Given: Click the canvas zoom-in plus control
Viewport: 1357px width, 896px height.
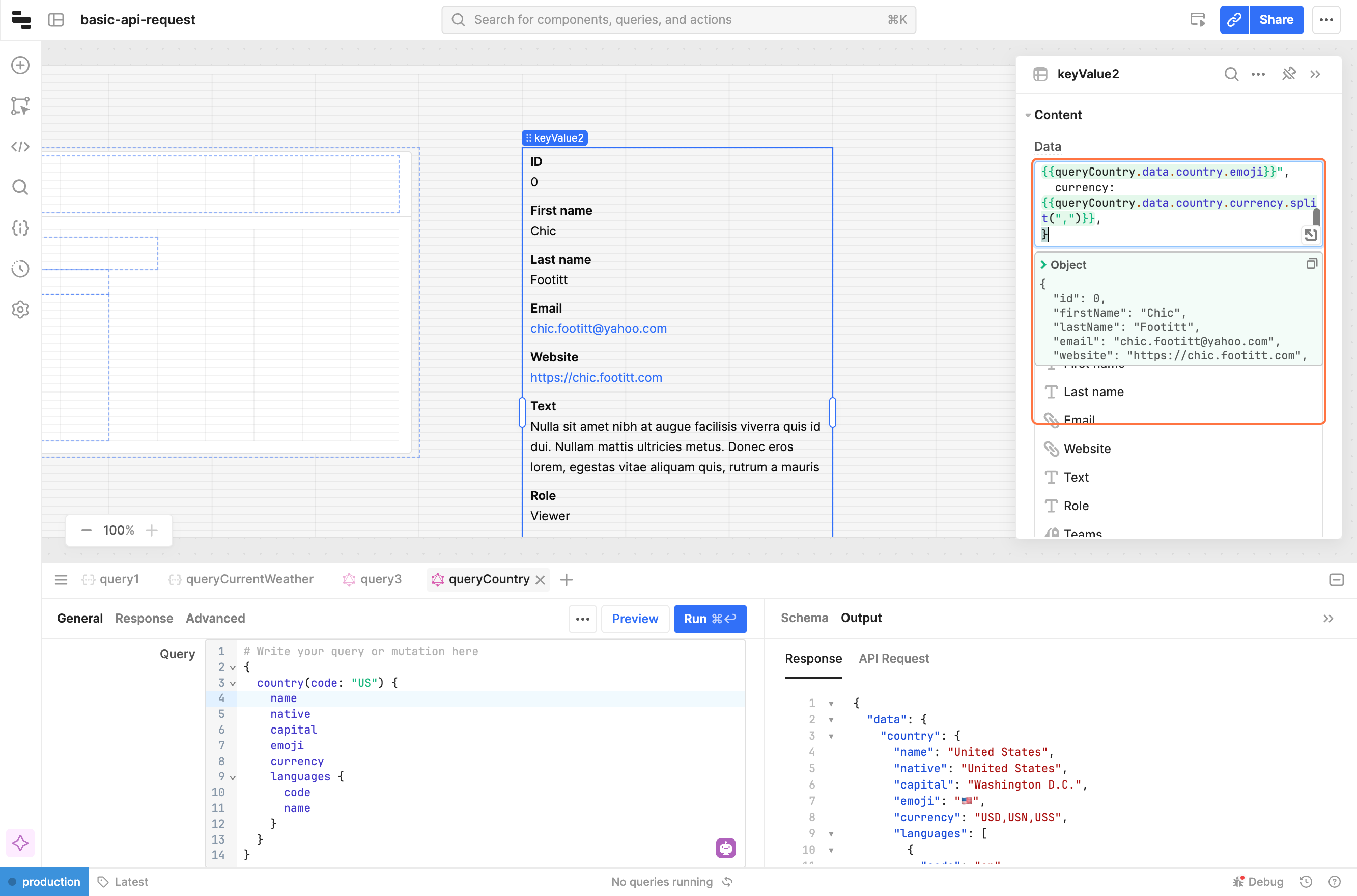Looking at the screenshot, I should coord(151,530).
